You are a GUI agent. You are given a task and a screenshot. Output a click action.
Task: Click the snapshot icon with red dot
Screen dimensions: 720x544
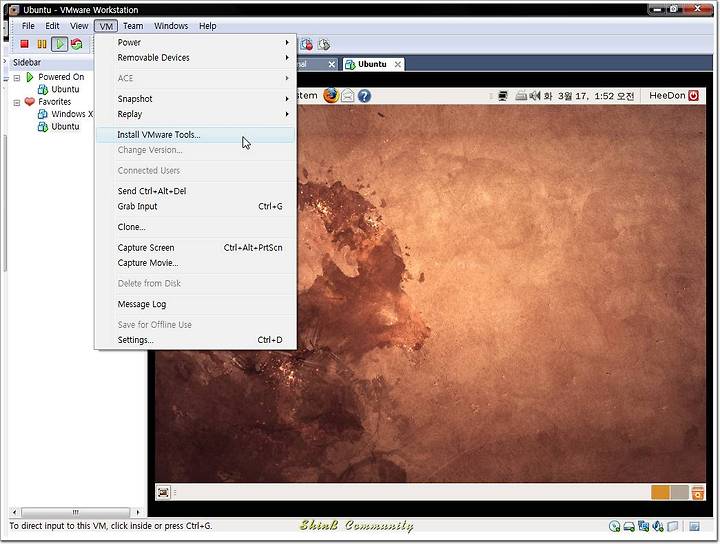click(x=307, y=44)
